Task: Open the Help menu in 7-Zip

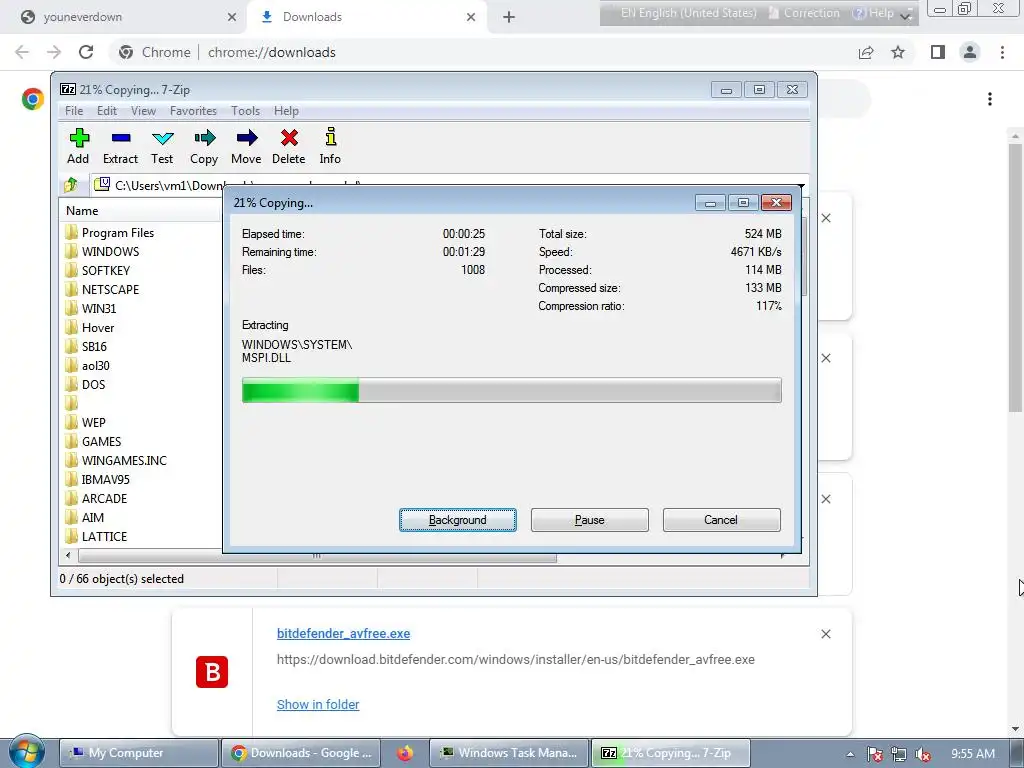Action: (286, 111)
